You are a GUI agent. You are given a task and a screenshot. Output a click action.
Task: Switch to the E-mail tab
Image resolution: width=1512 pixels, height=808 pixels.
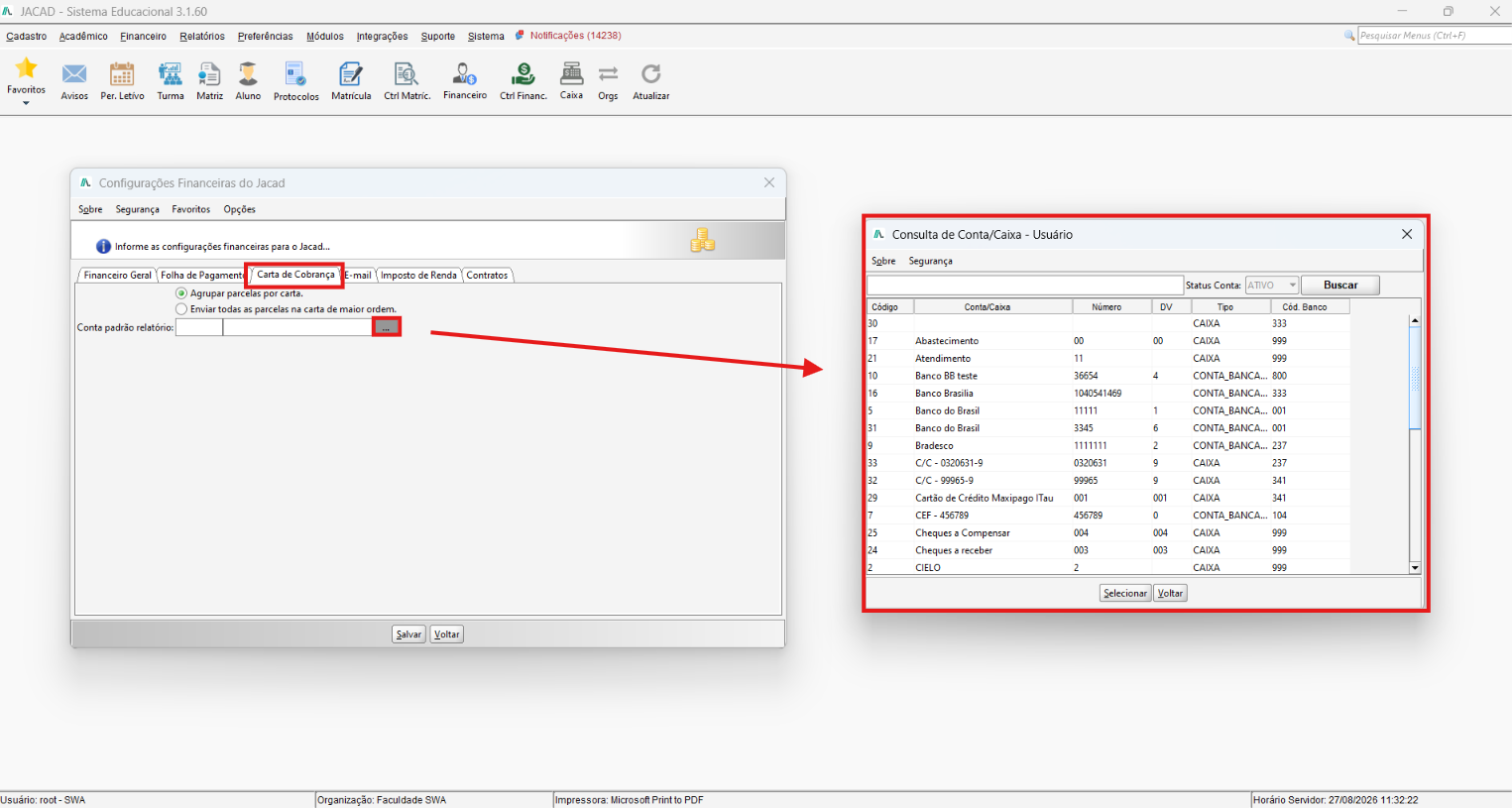coord(358,276)
